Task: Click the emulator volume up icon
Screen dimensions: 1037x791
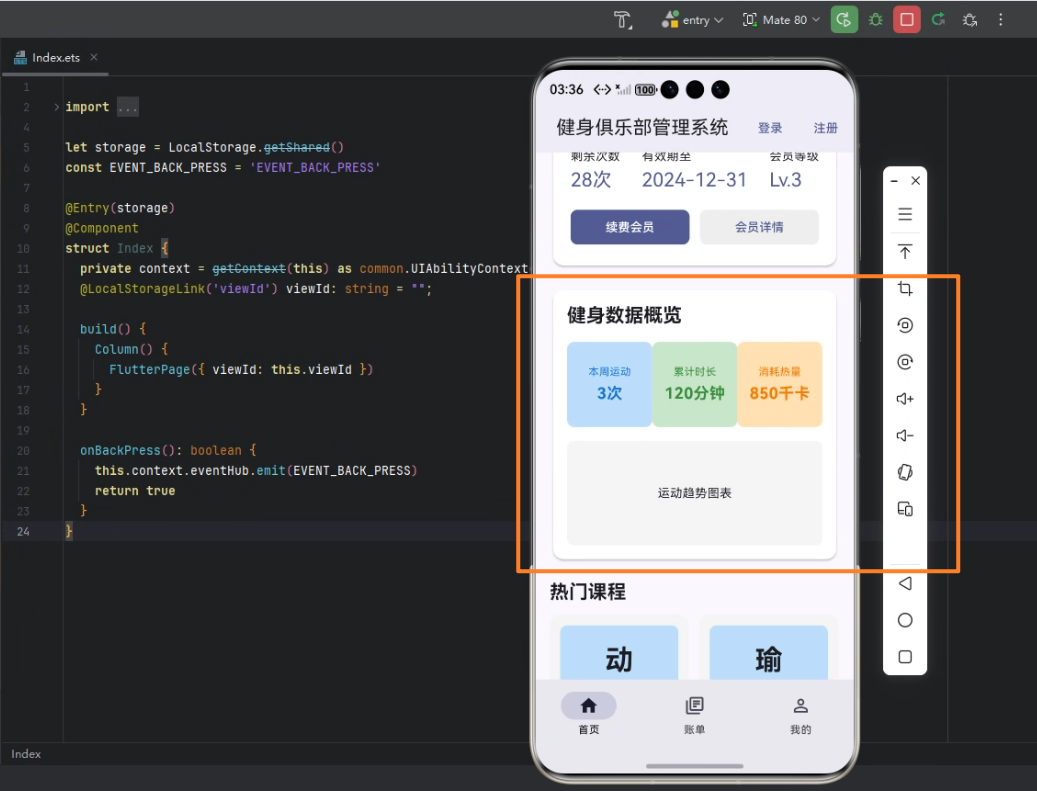Action: point(905,399)
